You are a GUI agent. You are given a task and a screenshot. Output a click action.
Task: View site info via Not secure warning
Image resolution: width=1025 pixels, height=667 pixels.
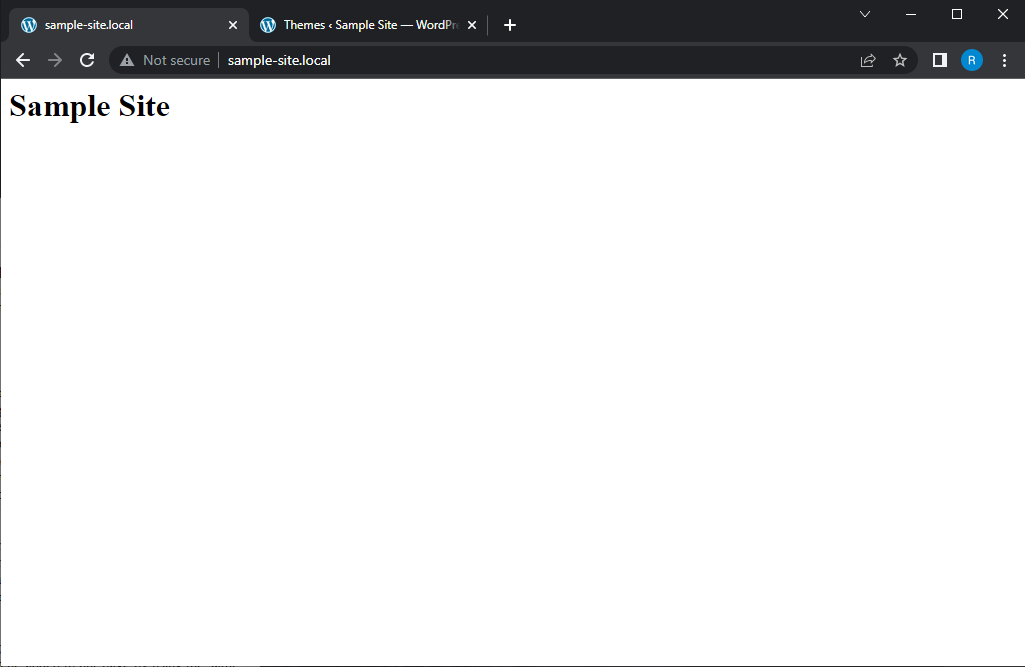(x=165, y=60)
